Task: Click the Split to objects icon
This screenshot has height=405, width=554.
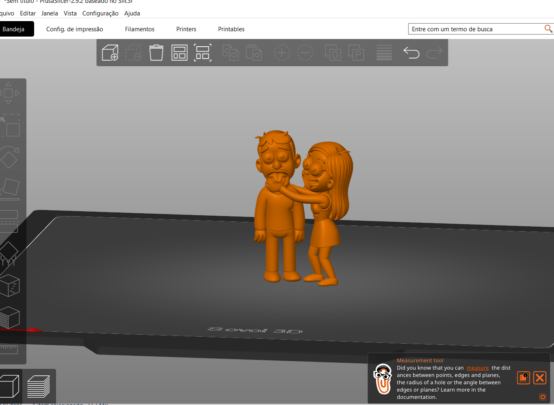Action: pyautogui.click(x=333, y=53)
